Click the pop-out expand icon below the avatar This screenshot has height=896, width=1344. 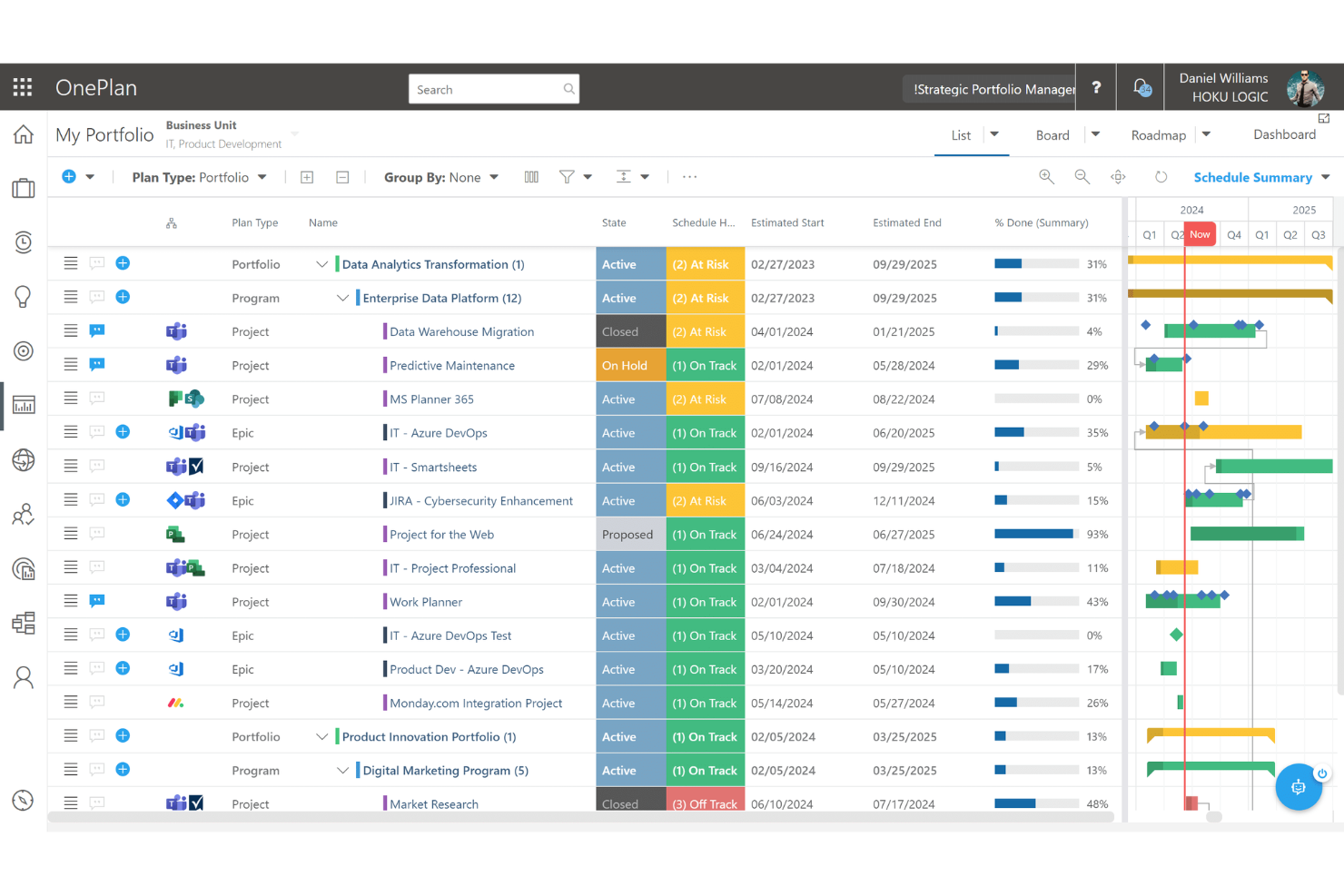1324,118
